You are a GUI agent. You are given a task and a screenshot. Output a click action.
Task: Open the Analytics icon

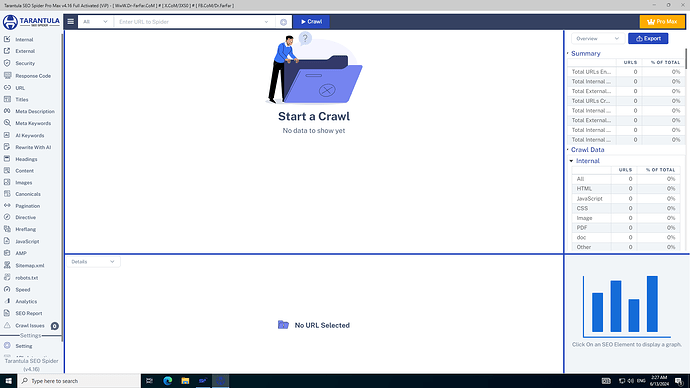[x=7, y=301]
